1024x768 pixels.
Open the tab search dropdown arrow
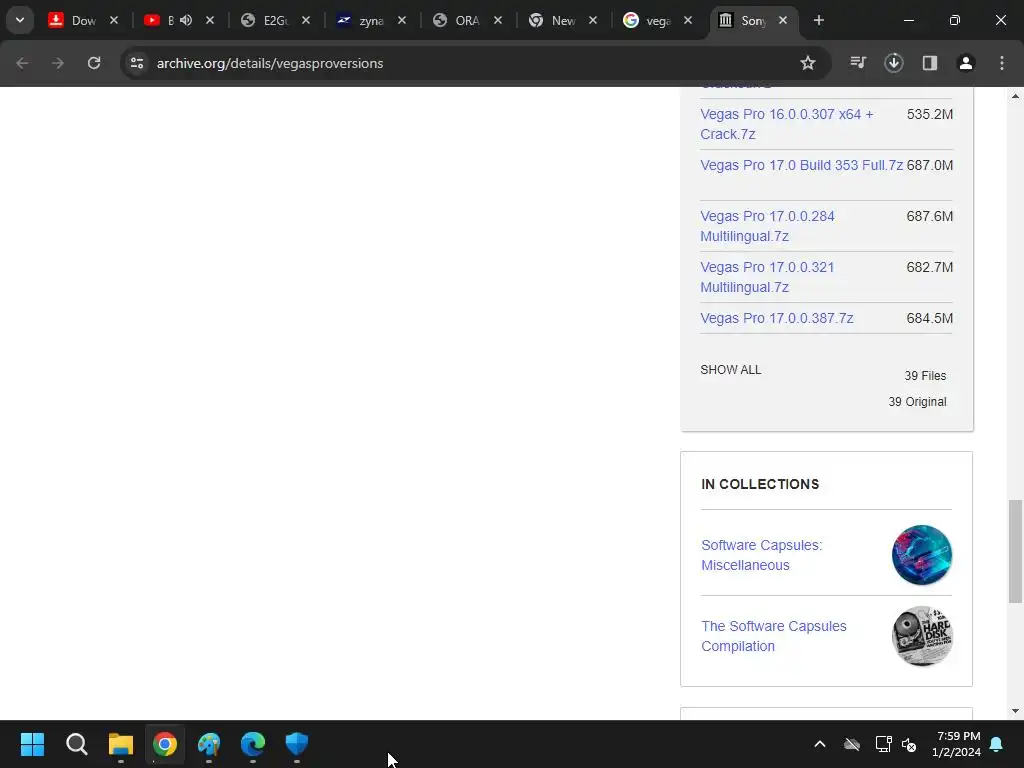coord(20,20)
